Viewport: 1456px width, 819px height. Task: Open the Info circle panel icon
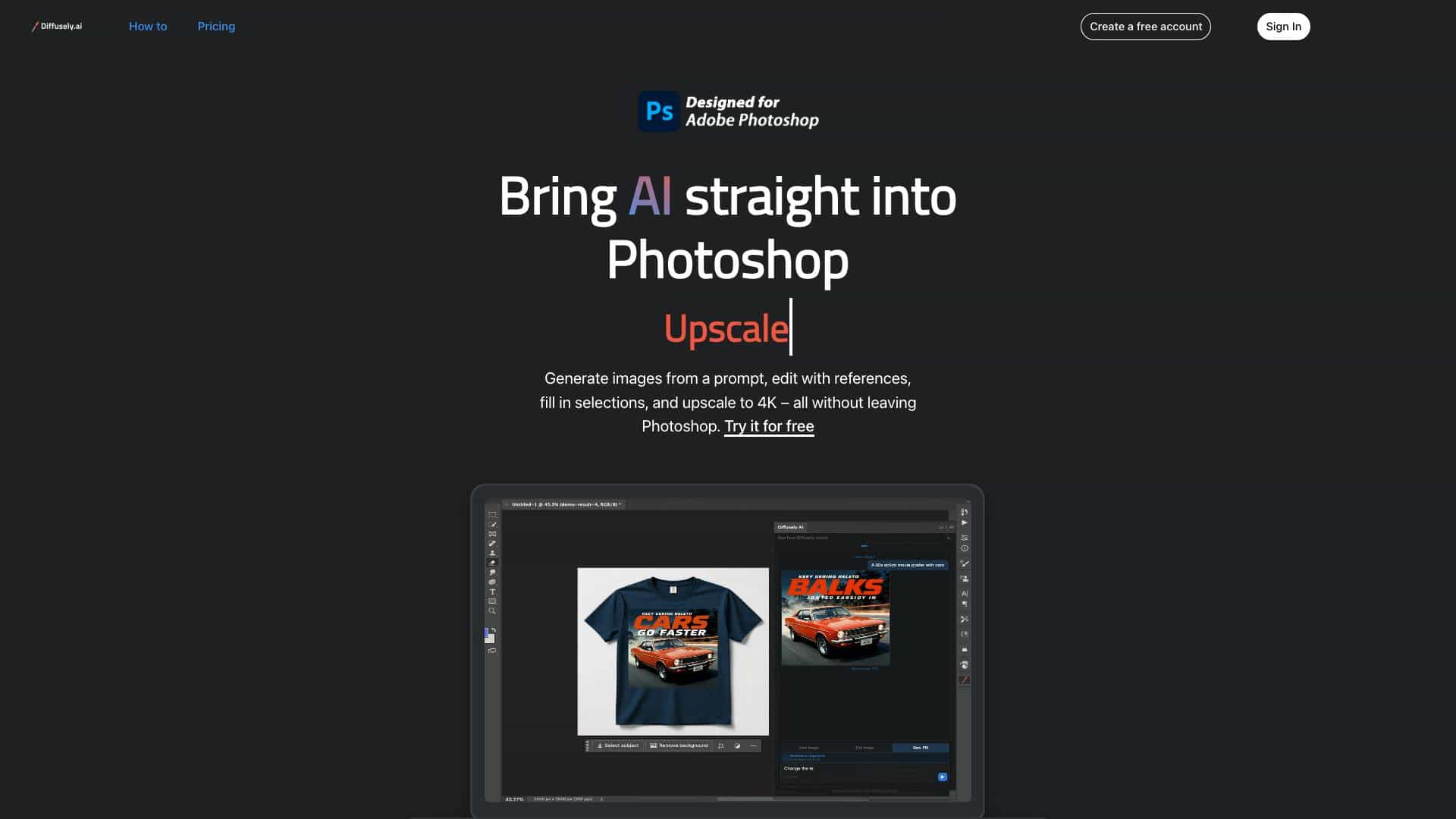coord(965,548)
